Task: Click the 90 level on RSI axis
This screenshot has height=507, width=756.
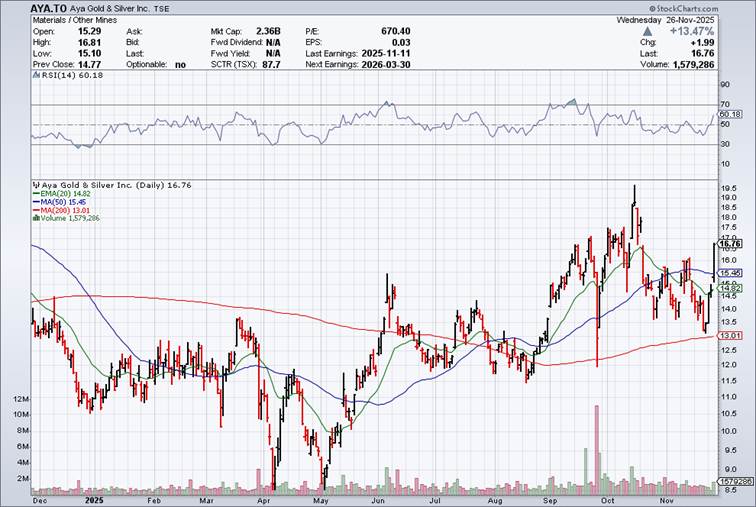Action: click(x=725, y=85)
